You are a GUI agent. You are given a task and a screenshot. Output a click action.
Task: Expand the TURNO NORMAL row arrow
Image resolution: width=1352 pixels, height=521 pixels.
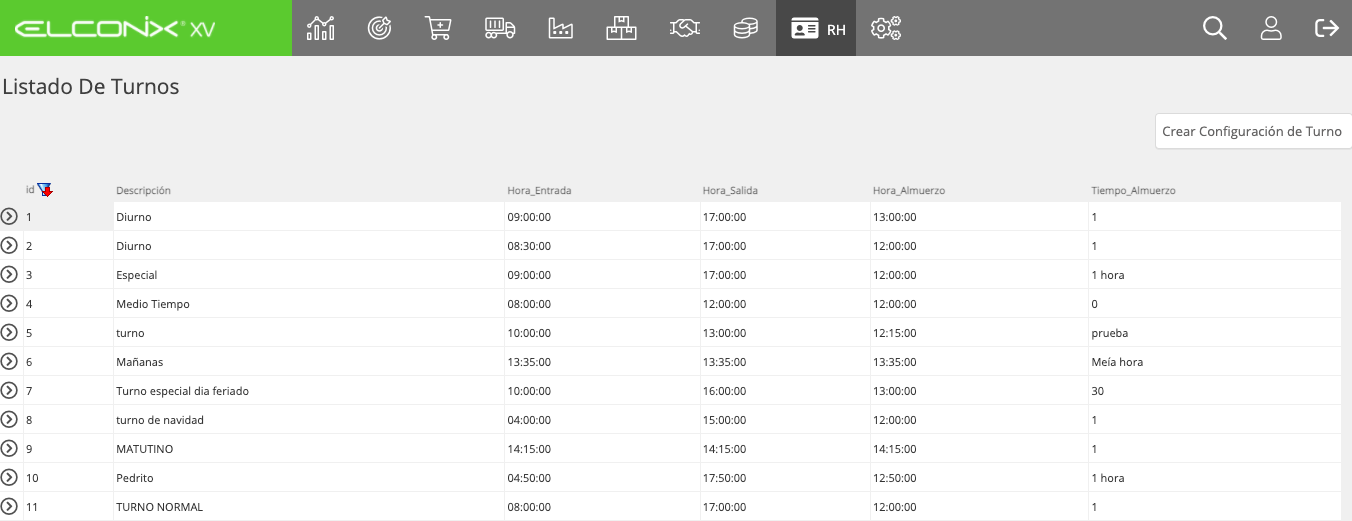point(10,506)
